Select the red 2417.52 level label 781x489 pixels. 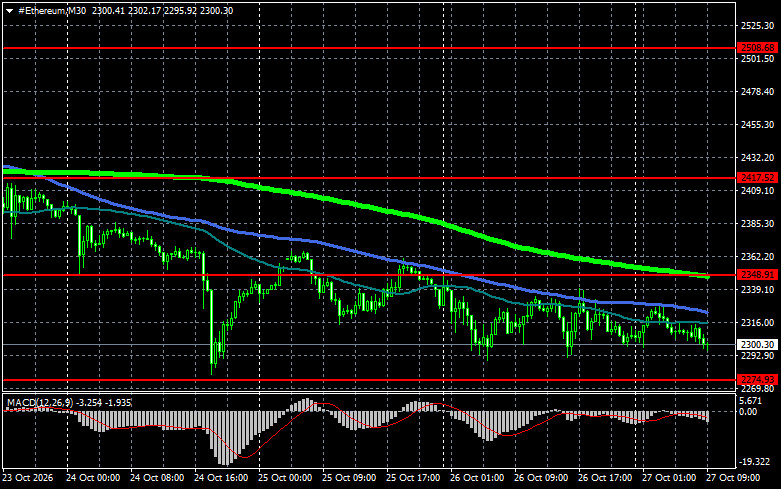click(x=757, y=178)
